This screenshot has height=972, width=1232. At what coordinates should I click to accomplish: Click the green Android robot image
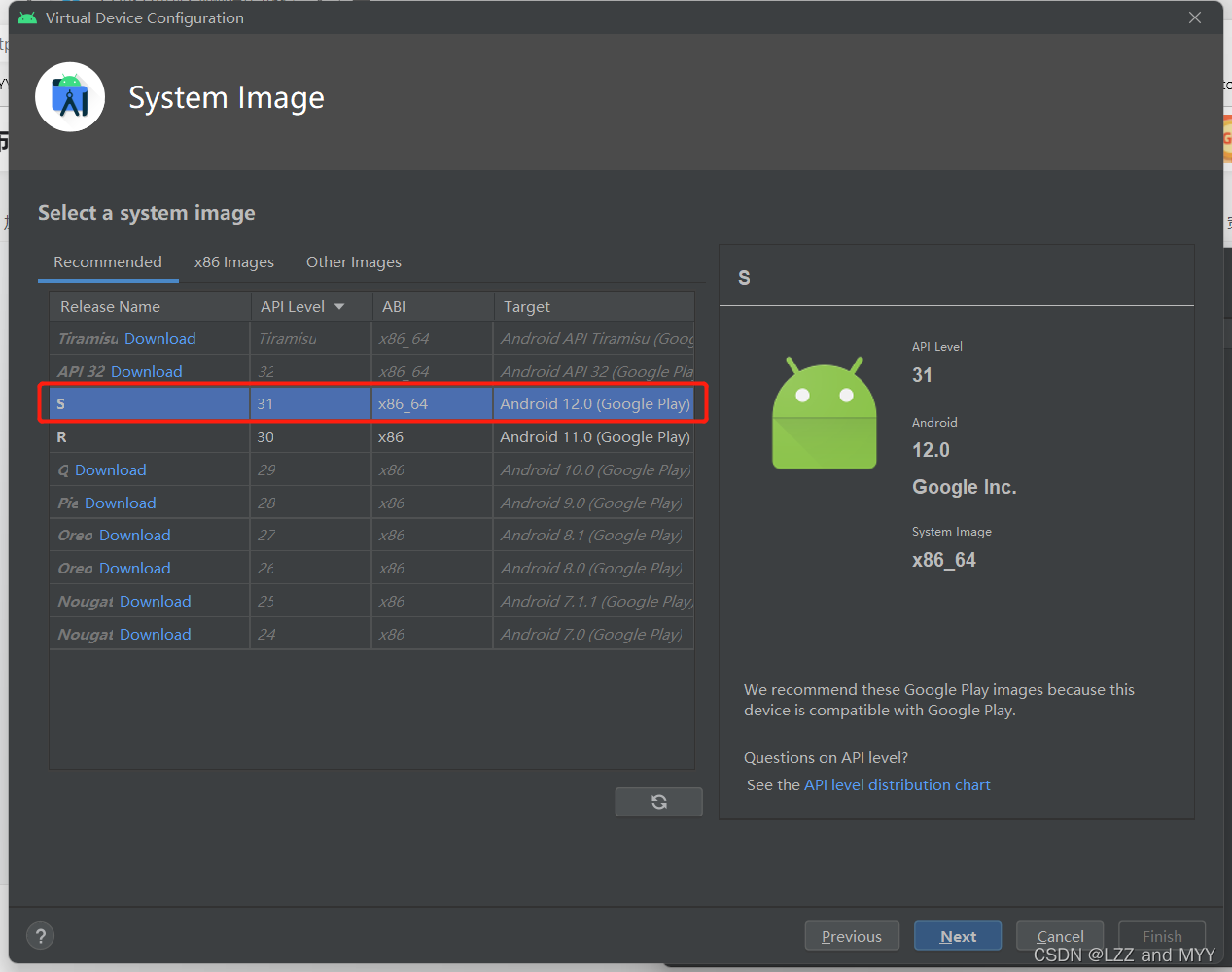(x=825, y=413)
